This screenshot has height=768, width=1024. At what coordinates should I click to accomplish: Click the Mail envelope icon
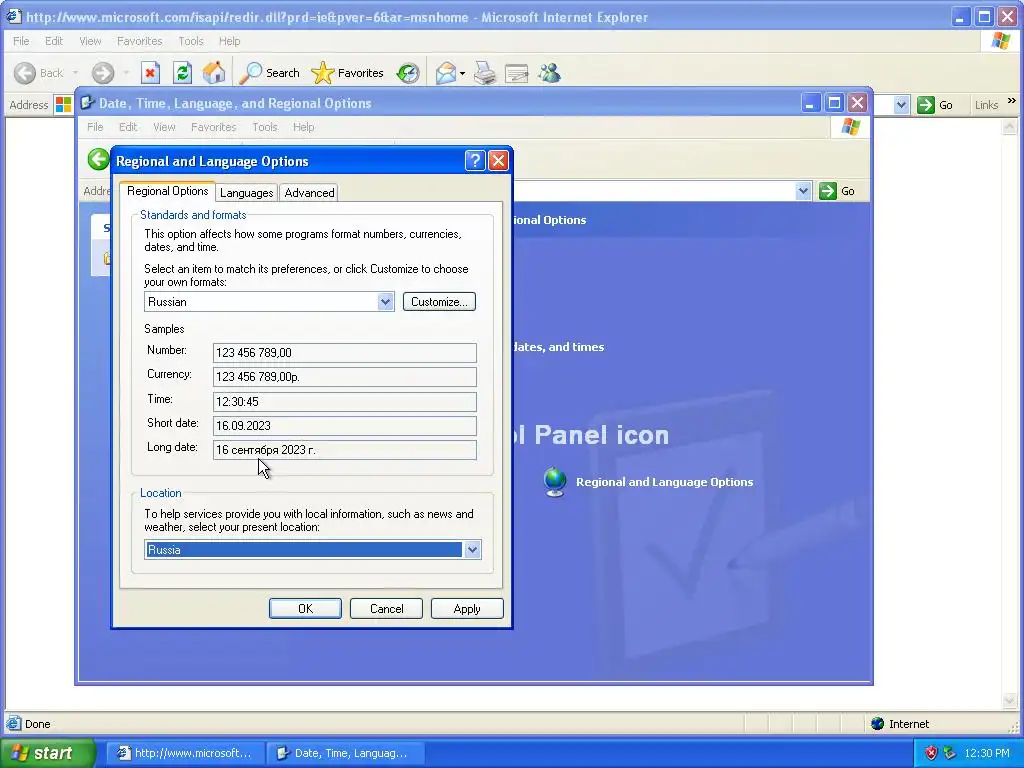pyautogui.click(x=445, y=72)
